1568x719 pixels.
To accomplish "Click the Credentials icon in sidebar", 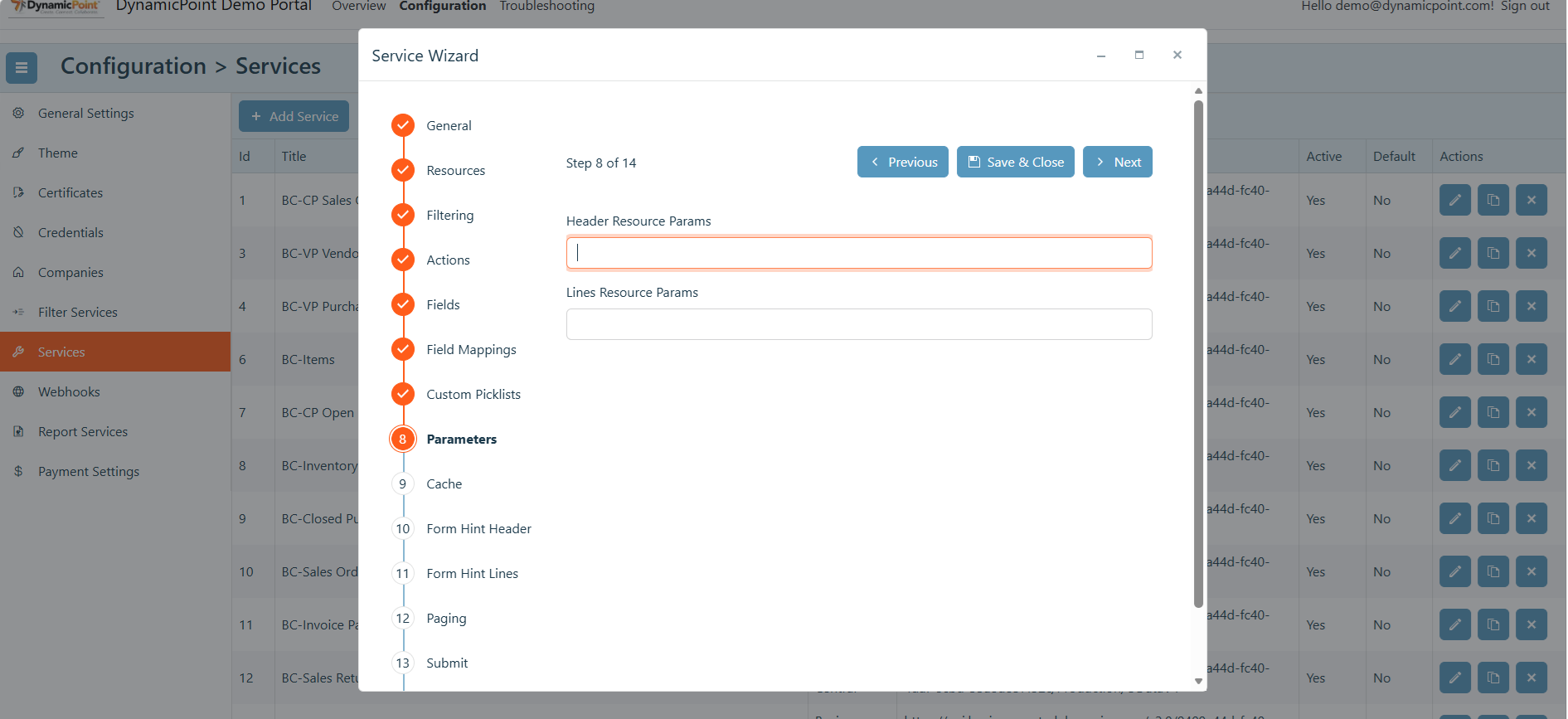I will 18,232.
